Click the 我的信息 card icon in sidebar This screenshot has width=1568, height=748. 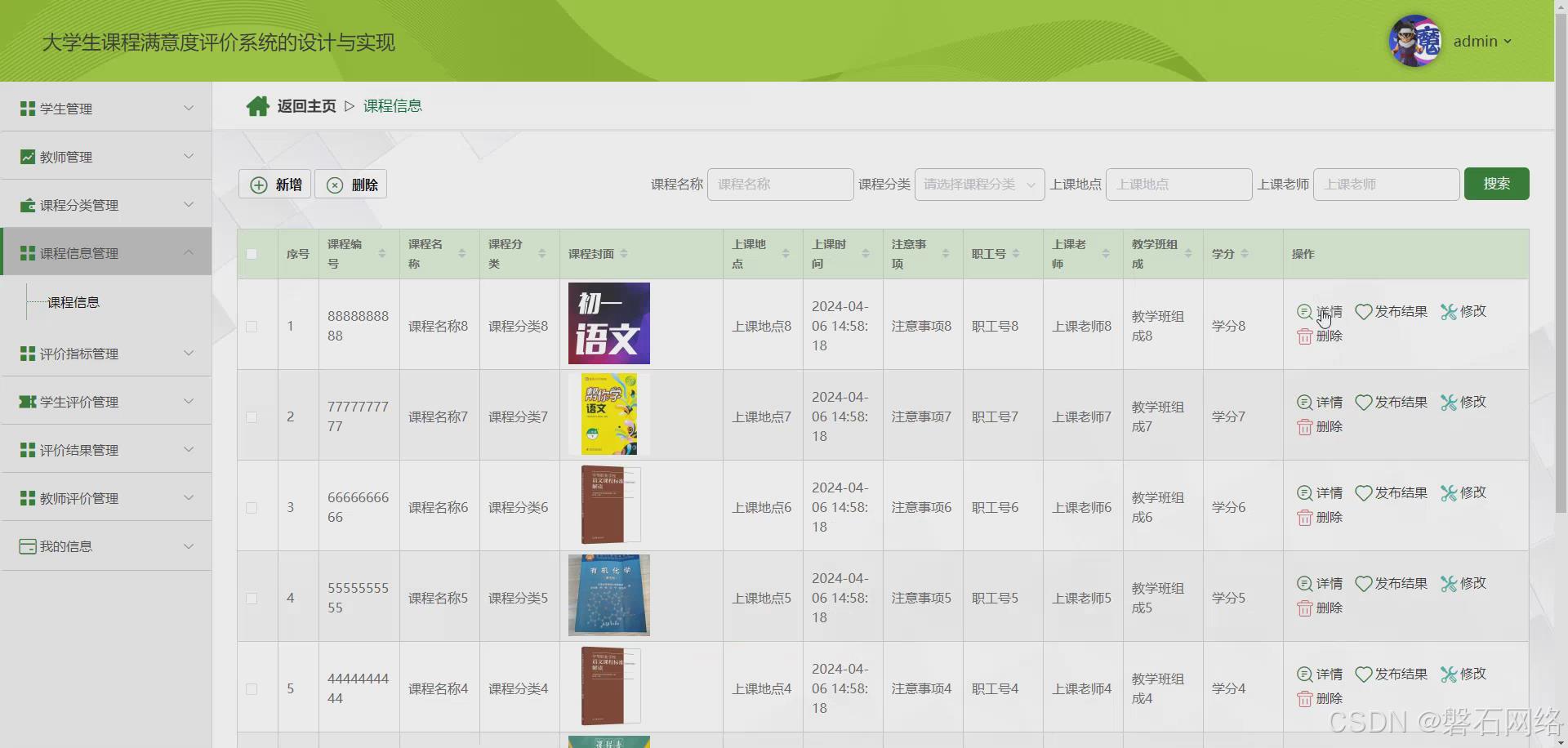(28, 546)
